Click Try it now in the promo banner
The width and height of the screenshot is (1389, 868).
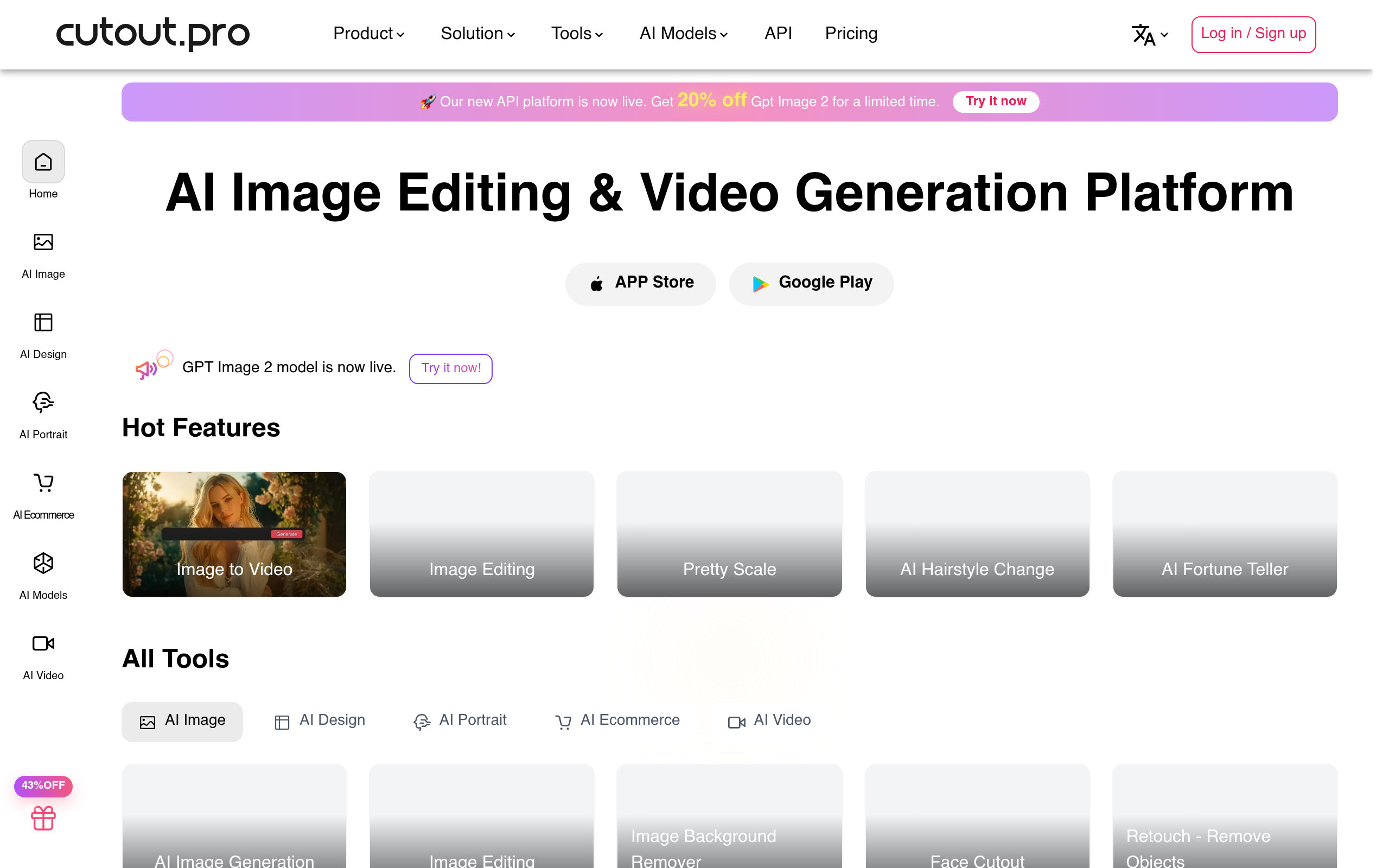point(996,101)
